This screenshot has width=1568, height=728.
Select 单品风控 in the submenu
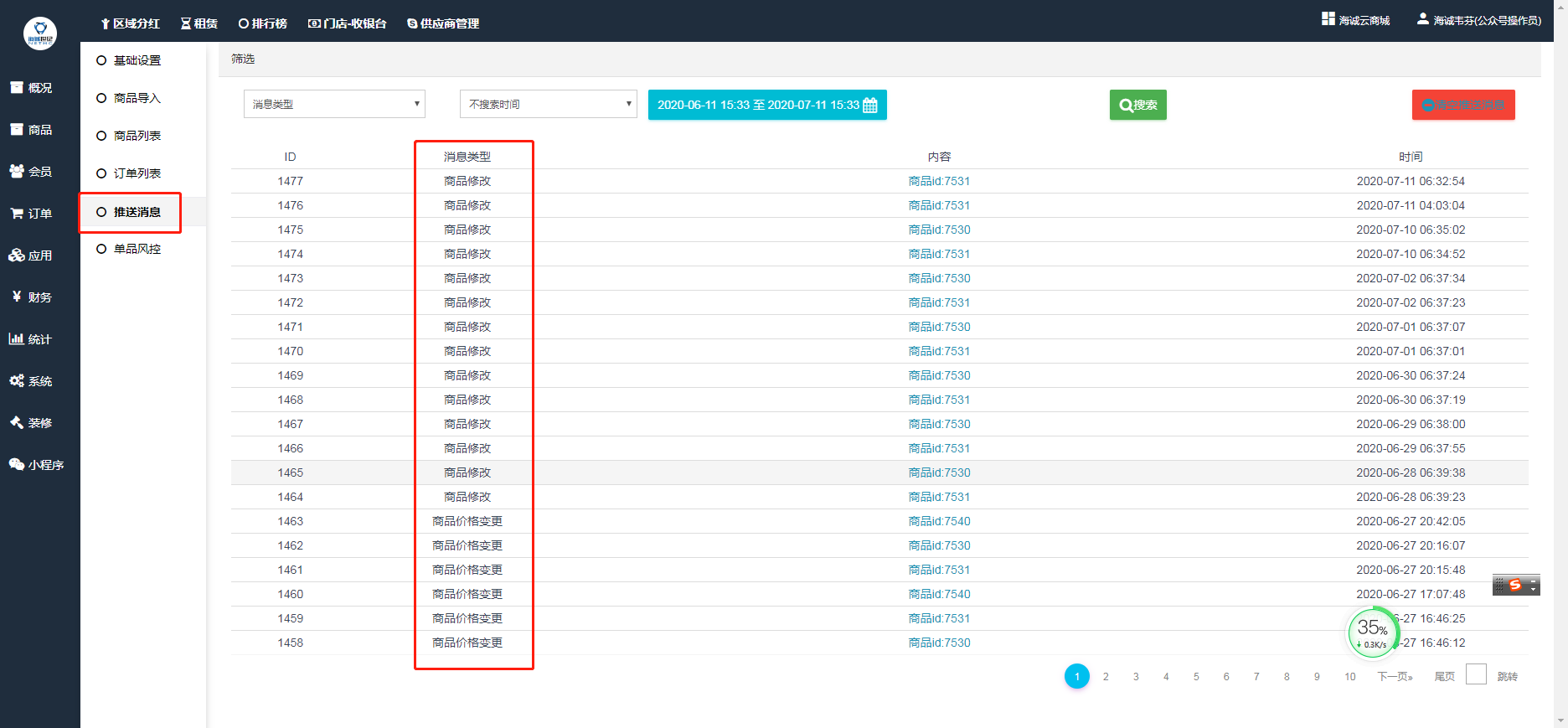tap(129, 249)
